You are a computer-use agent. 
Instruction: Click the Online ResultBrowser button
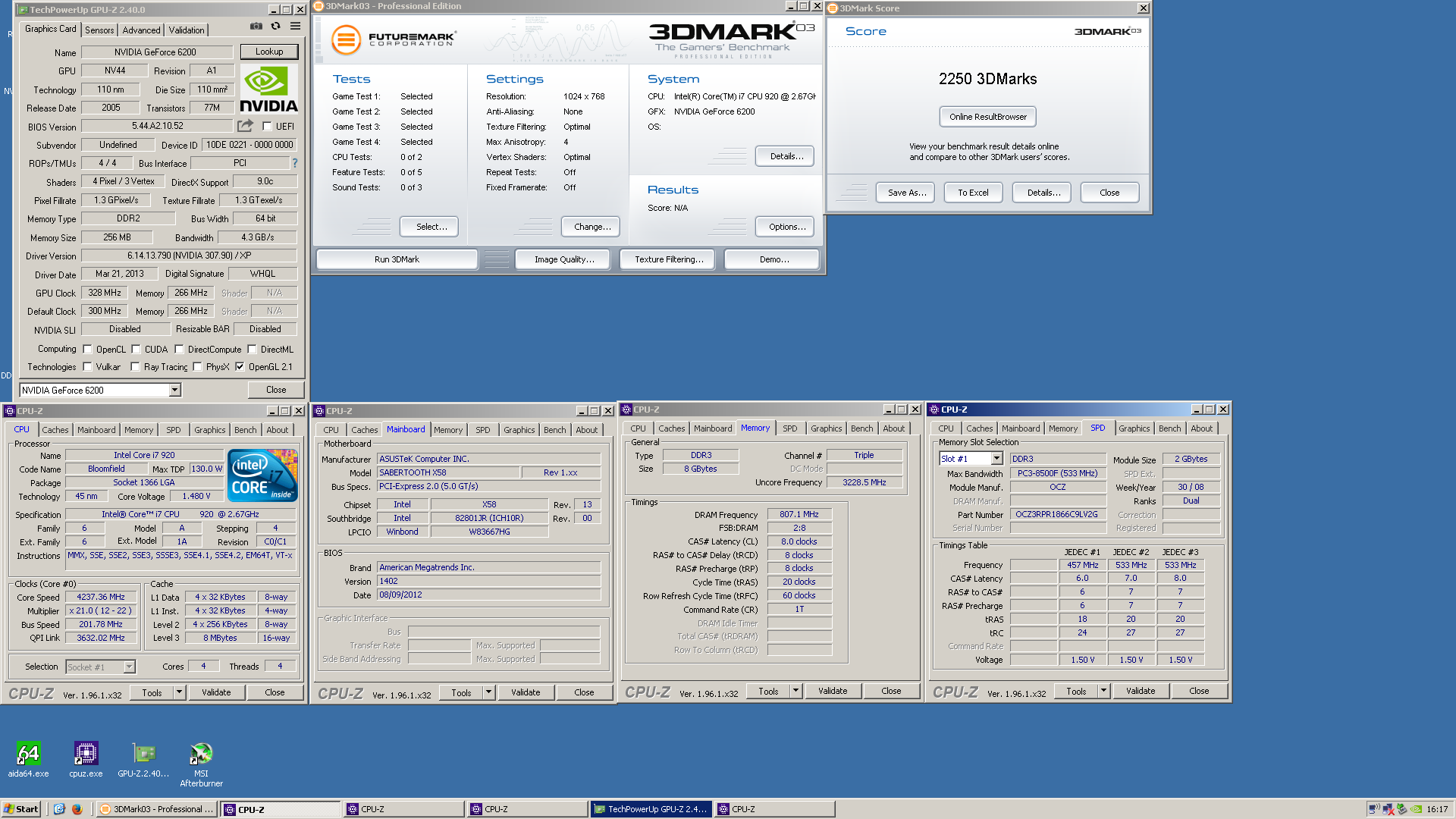[988, 117]
